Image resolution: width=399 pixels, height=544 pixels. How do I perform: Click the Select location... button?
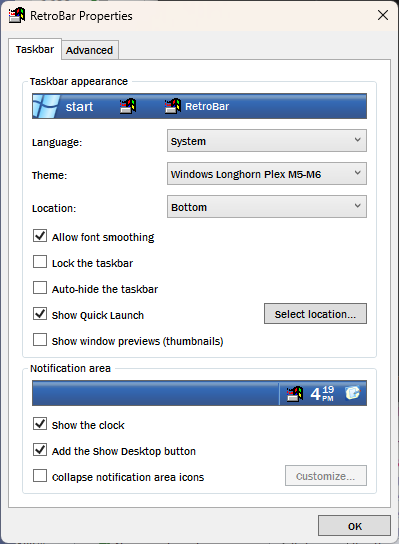(x=315, y=314)
